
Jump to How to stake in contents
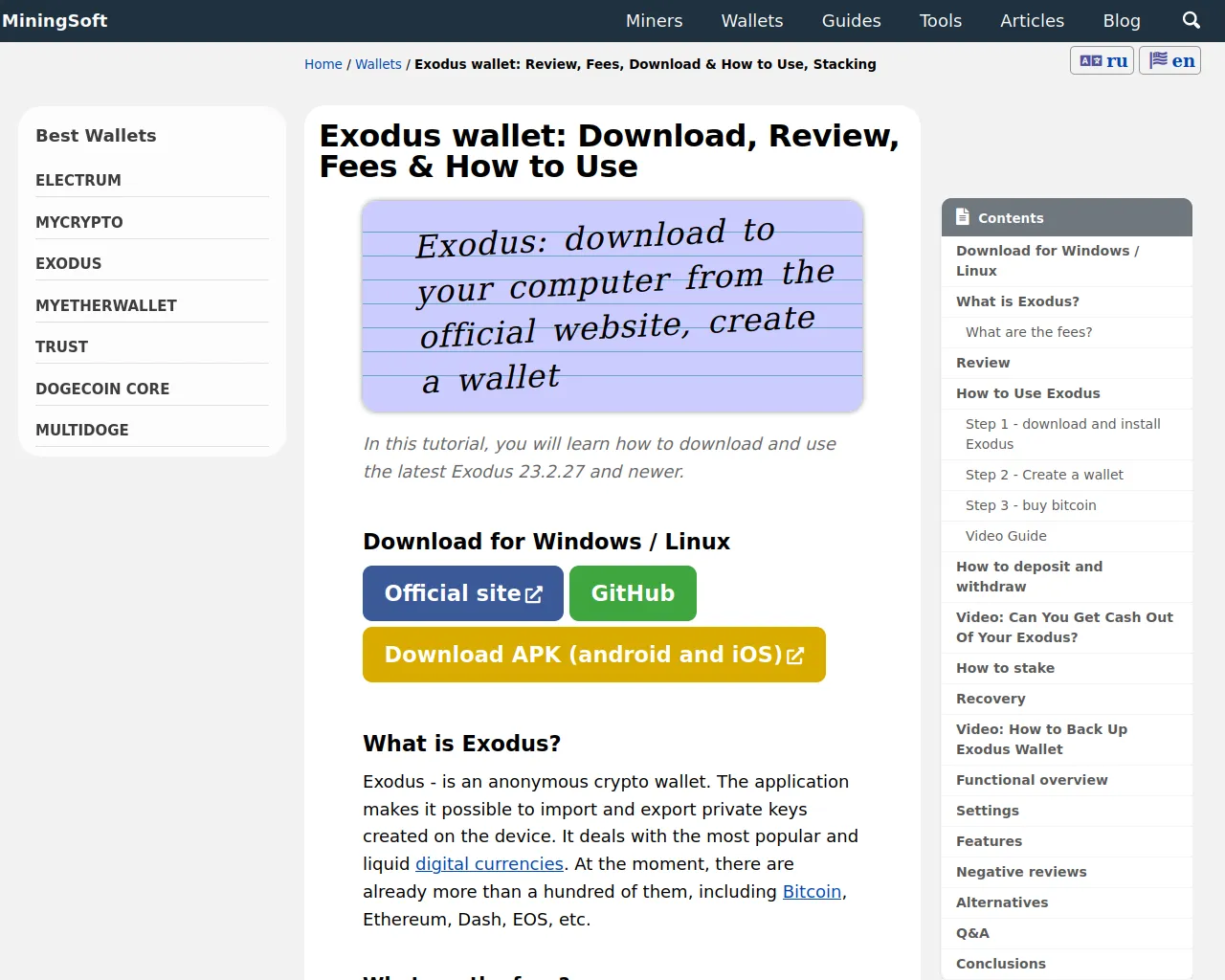click(1067, 668)
